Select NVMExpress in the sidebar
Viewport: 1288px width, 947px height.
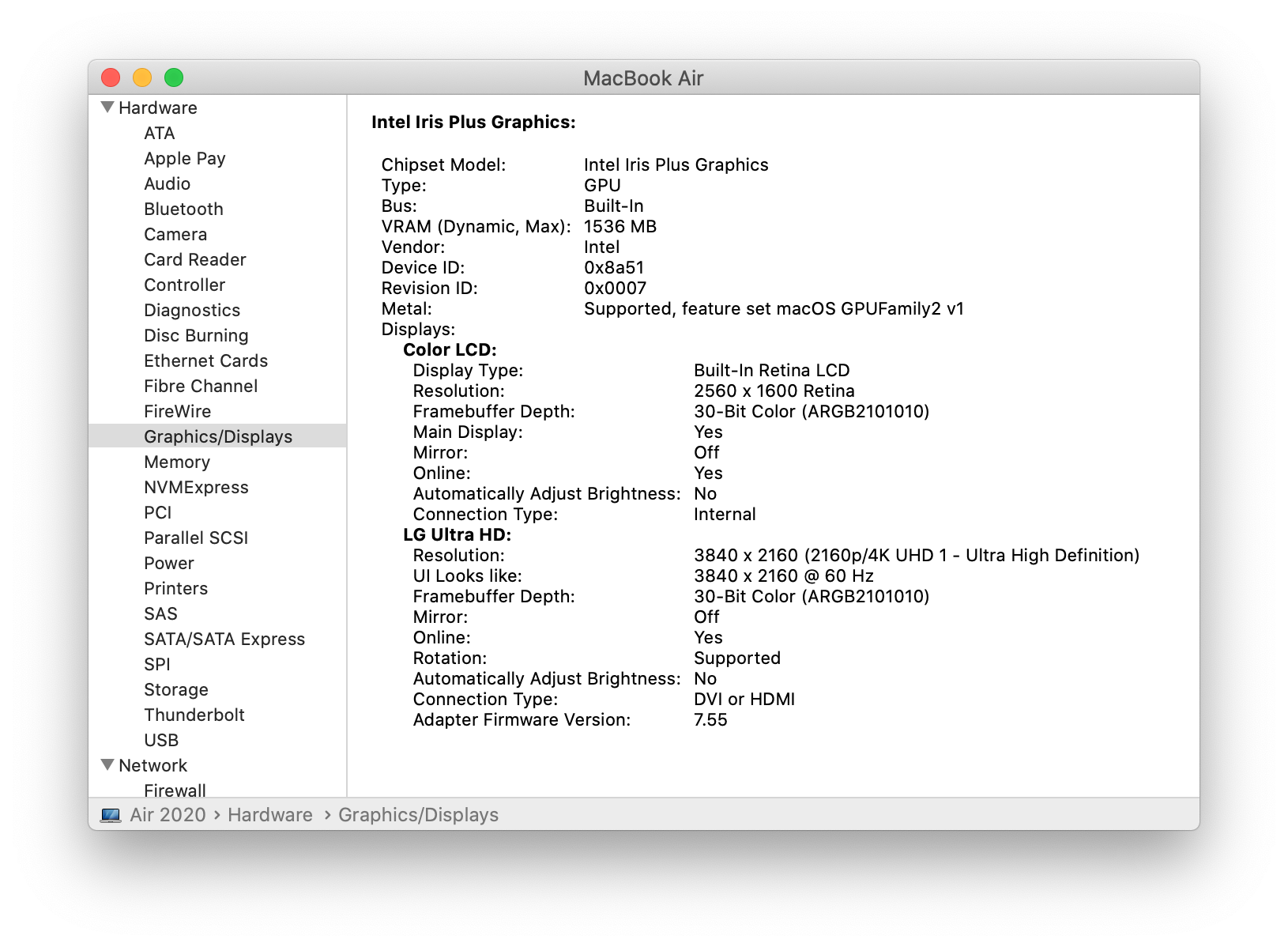coord(196,487)
